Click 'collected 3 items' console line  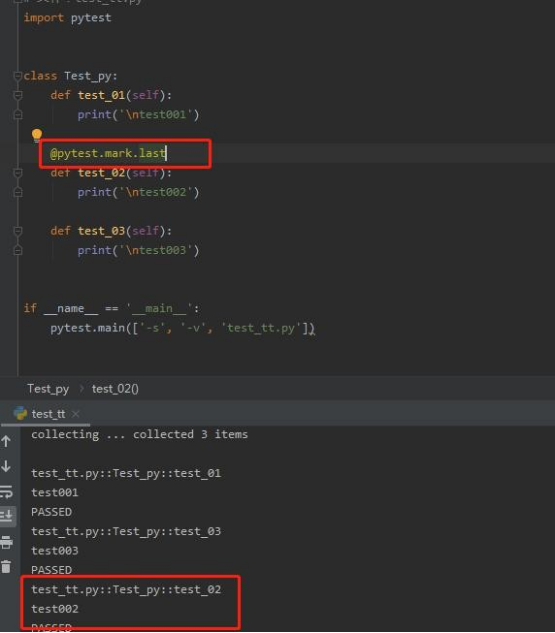click(191, 434)
